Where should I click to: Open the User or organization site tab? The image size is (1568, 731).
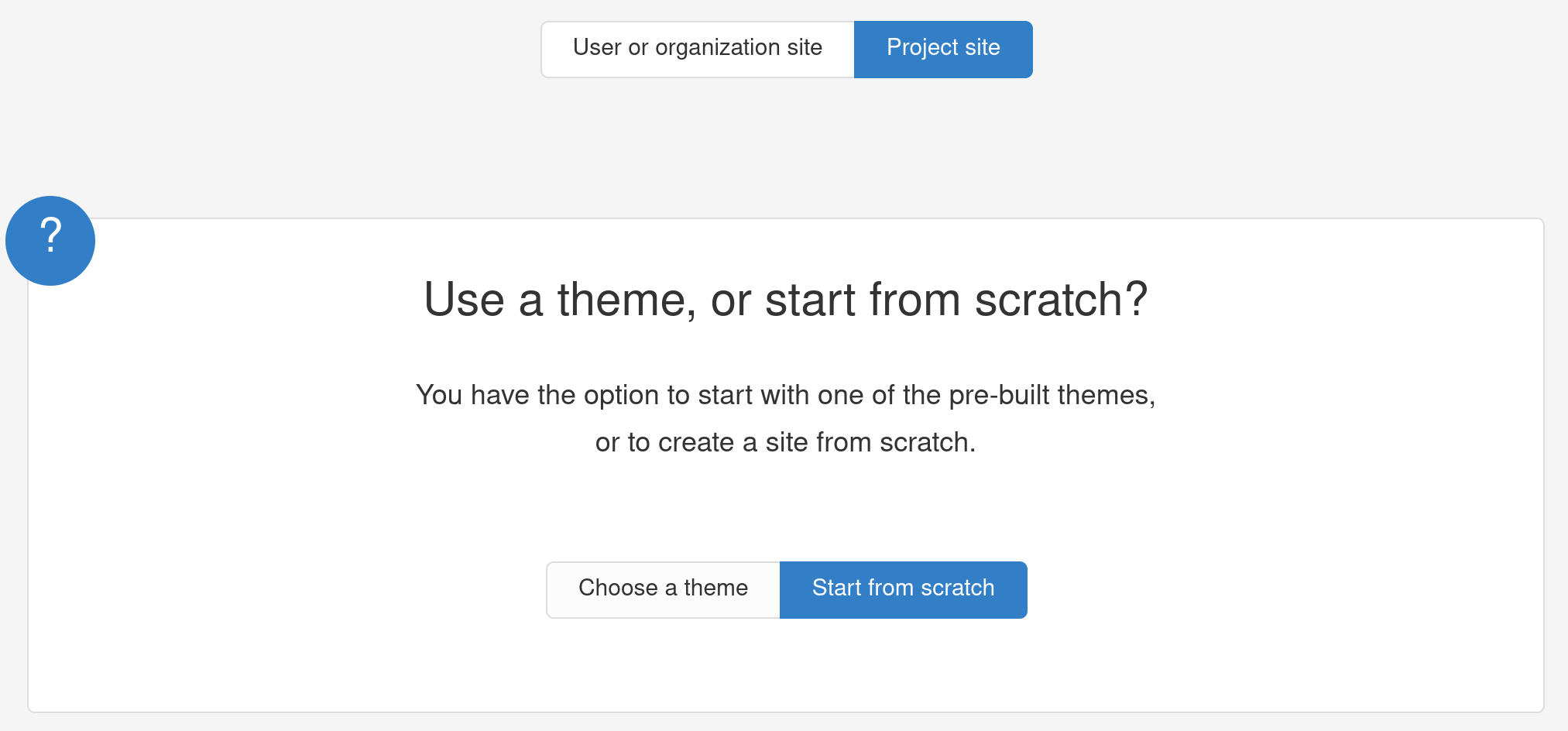point(698,49)
